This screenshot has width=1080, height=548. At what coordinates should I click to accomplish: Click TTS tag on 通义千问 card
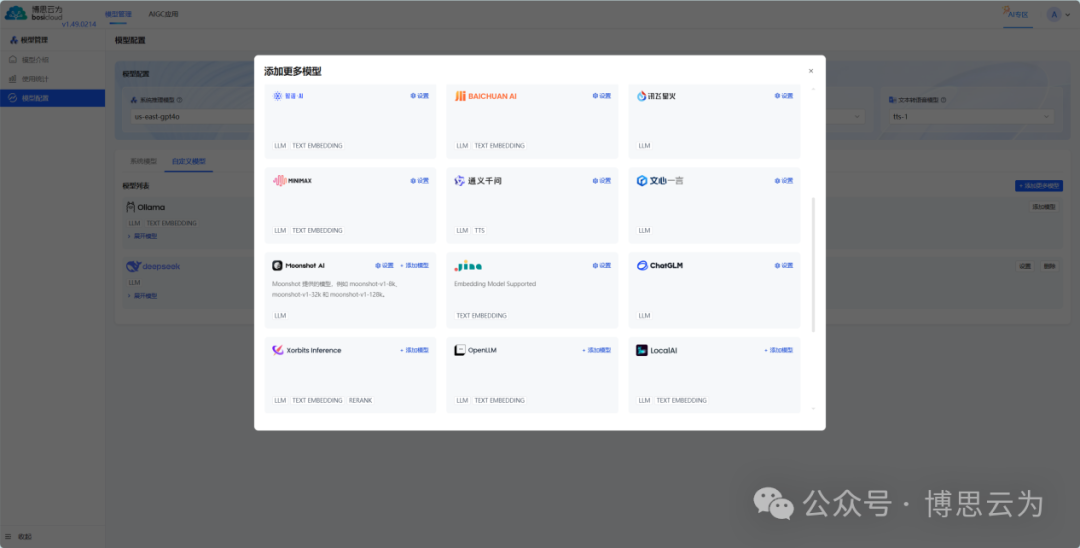click(479, 231)
